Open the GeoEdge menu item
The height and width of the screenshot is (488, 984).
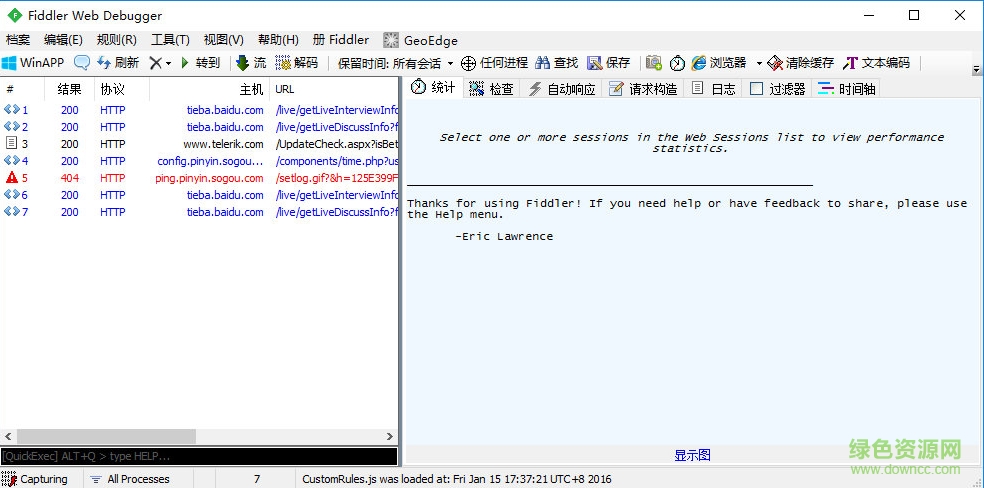click(x=420, y=41)
